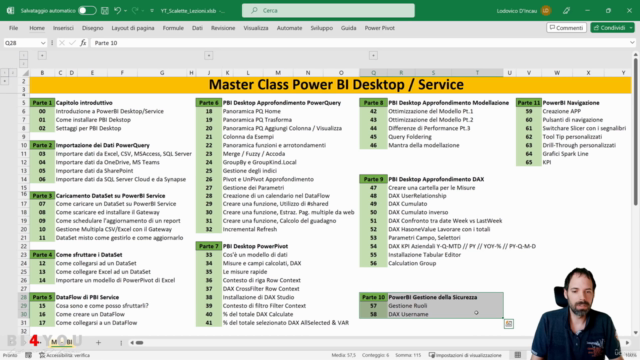This screenshot has width=640, height=360.
Task: Click the horizontal scrollbar right arrow
Action: click(x=627, y=342)
